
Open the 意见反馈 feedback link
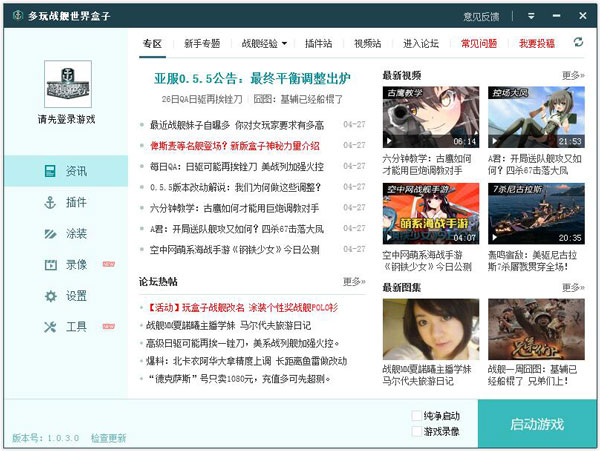pos(480,17)
